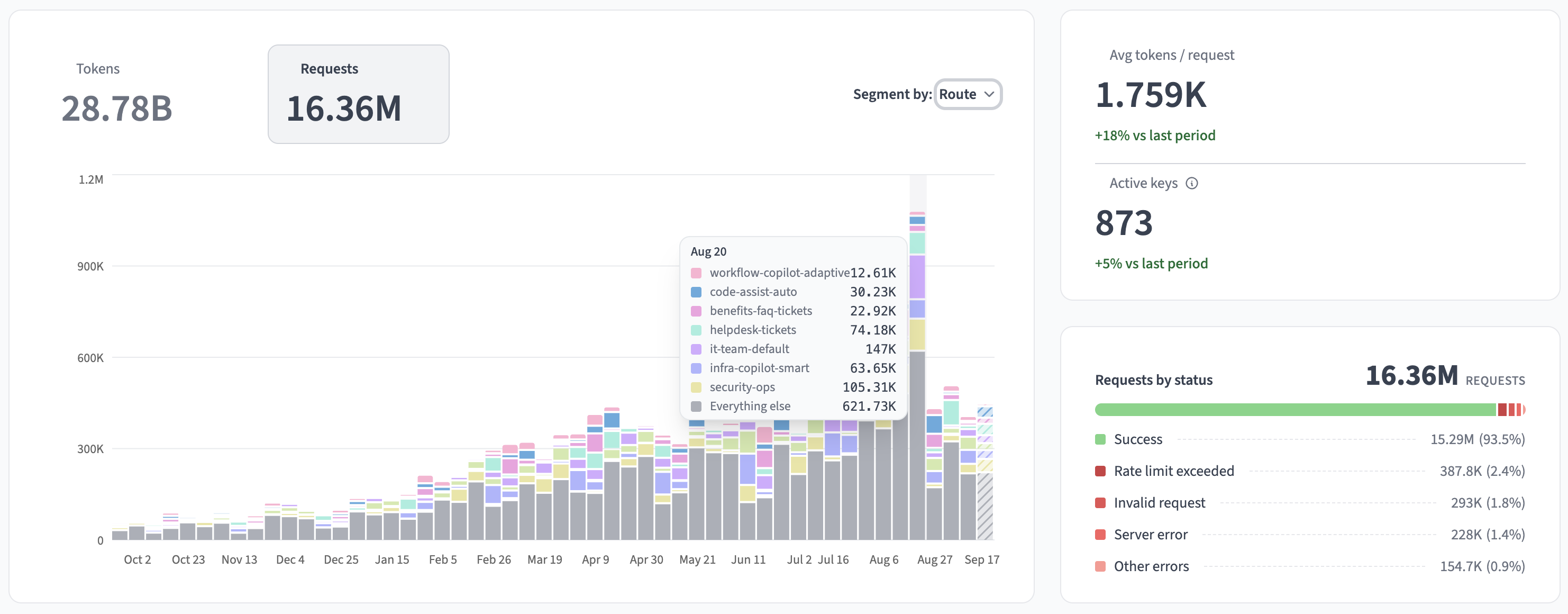Click the Server error legend swatch

coord(1100,534)
